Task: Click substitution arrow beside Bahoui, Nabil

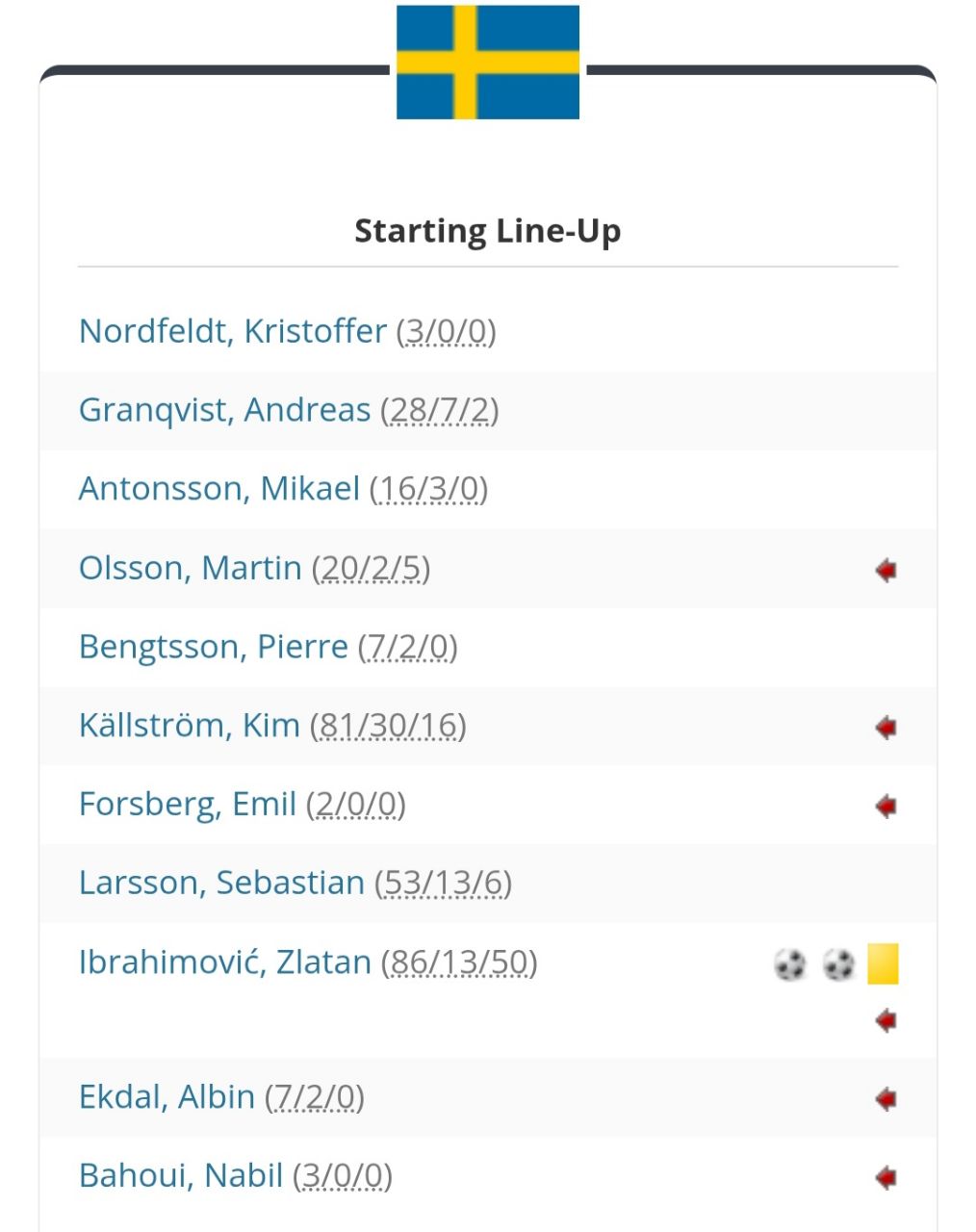Action: 886,1177
